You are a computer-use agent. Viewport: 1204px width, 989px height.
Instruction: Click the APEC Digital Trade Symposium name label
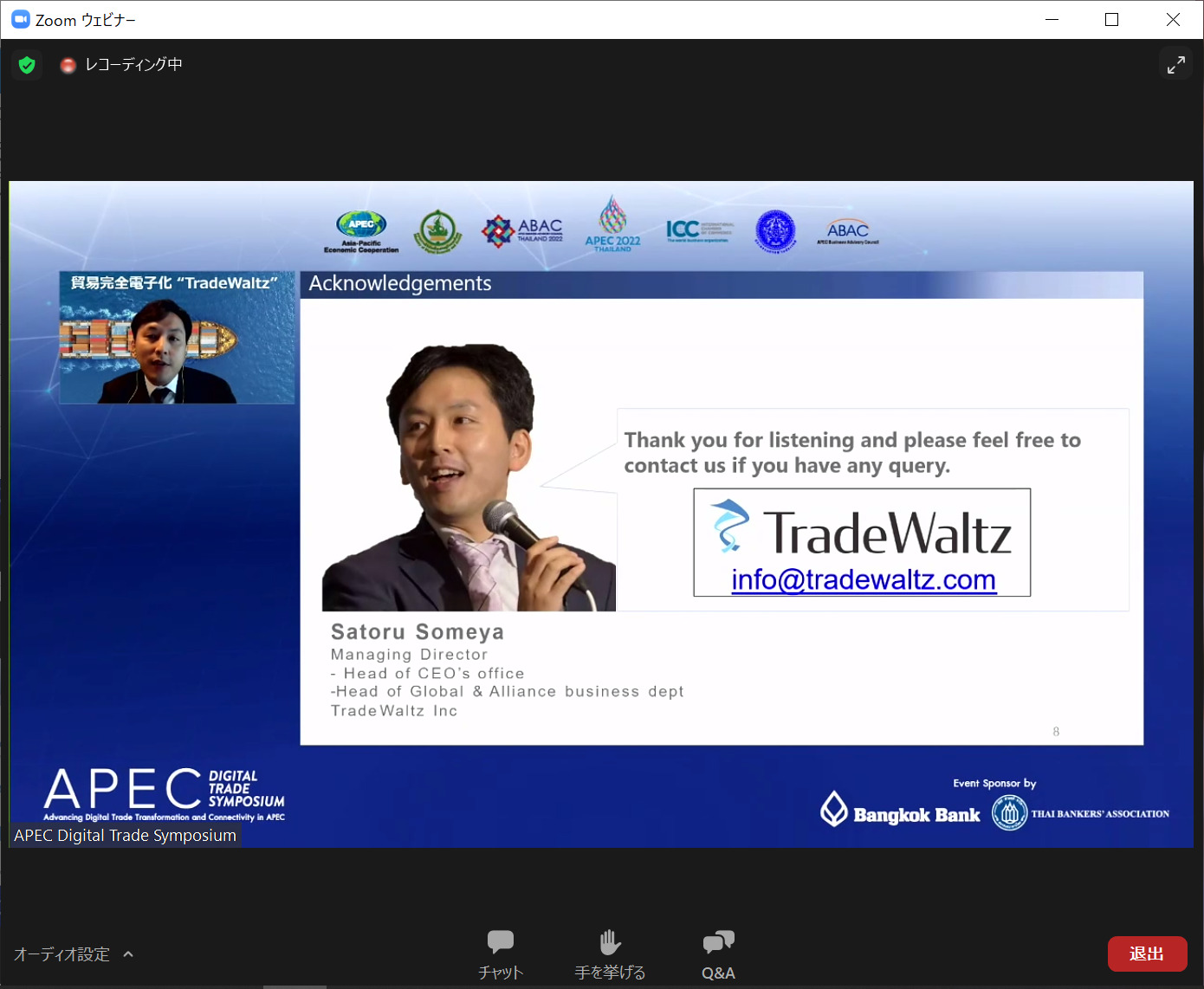125,836
